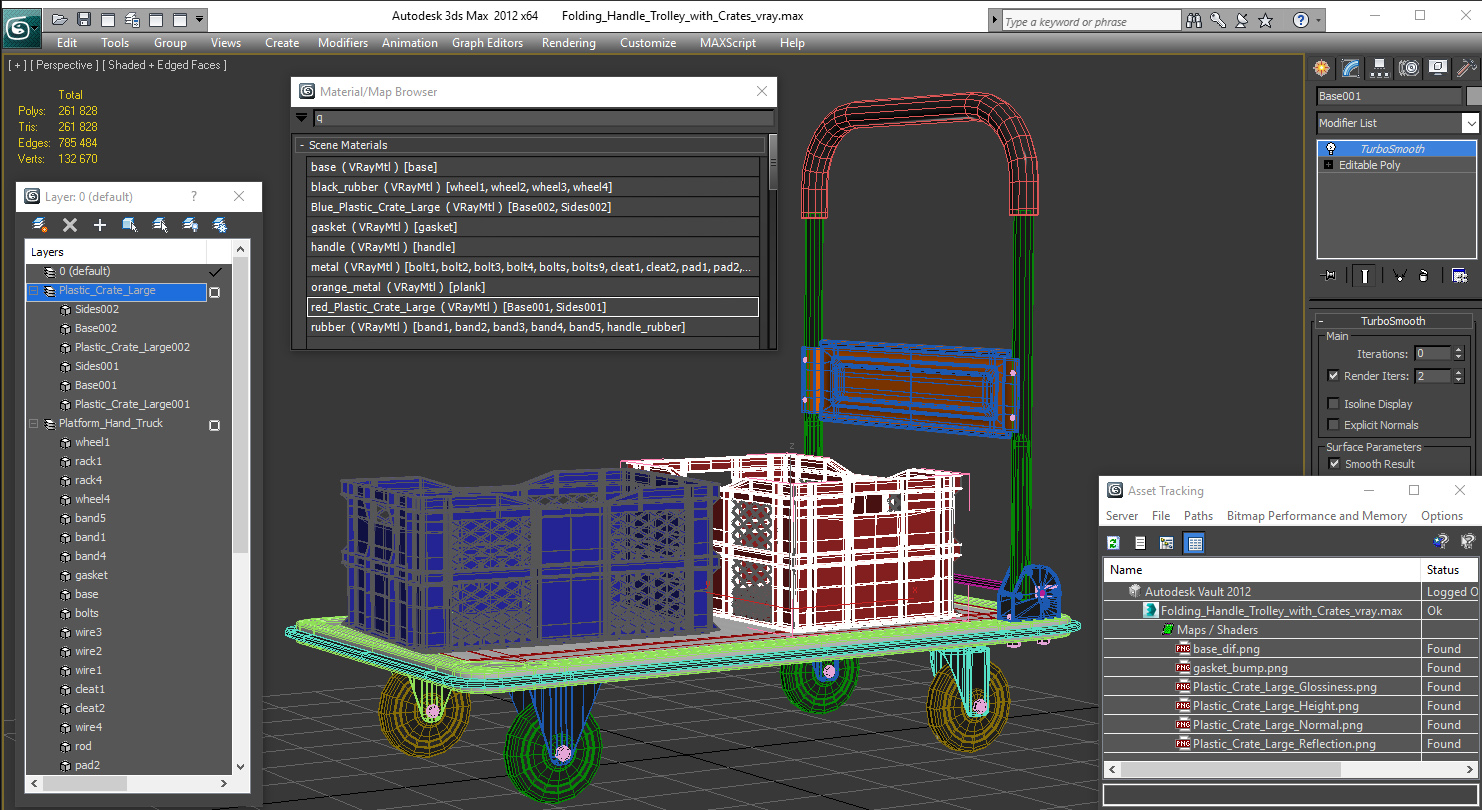
Task: Open the Motion command panel tab
Action: (1409, 68)
